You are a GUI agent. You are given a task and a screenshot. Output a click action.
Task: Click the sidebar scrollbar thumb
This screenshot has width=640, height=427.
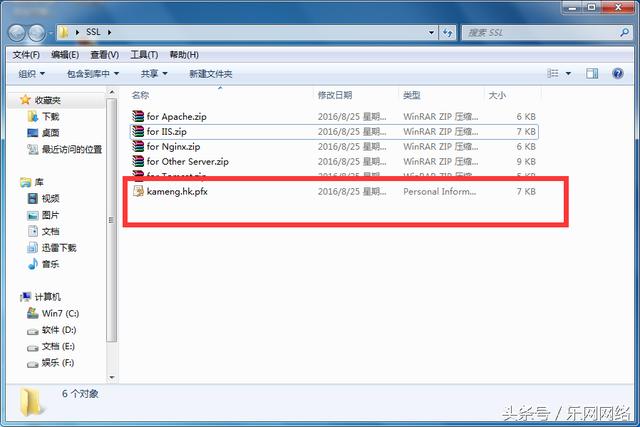[112, 220]
